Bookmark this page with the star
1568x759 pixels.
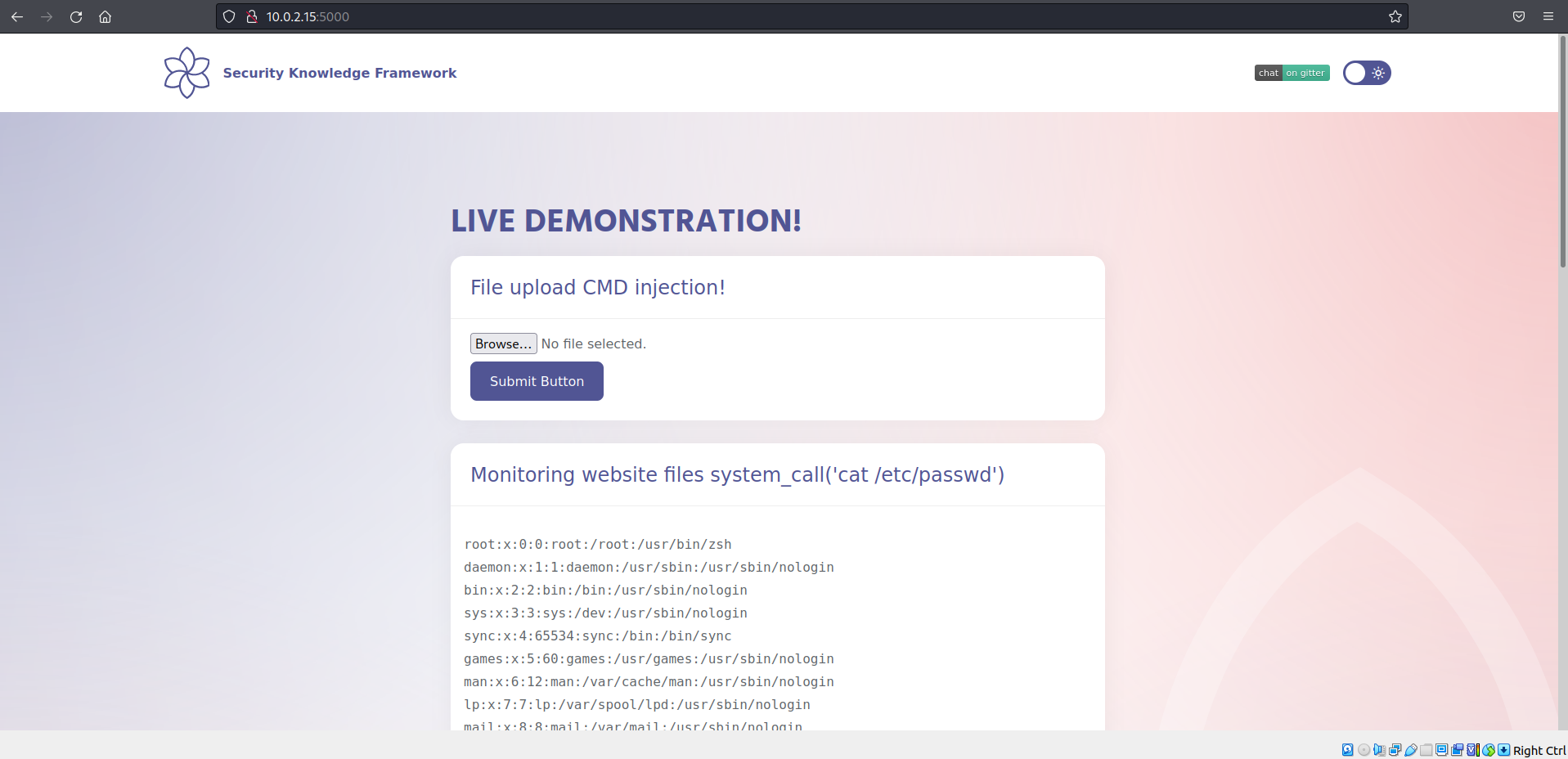click(1395, 16)
